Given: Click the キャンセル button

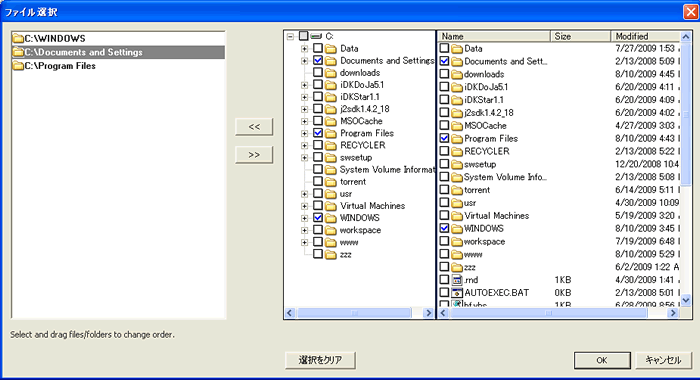Looking at the screenshot, I should pos(663,360).
